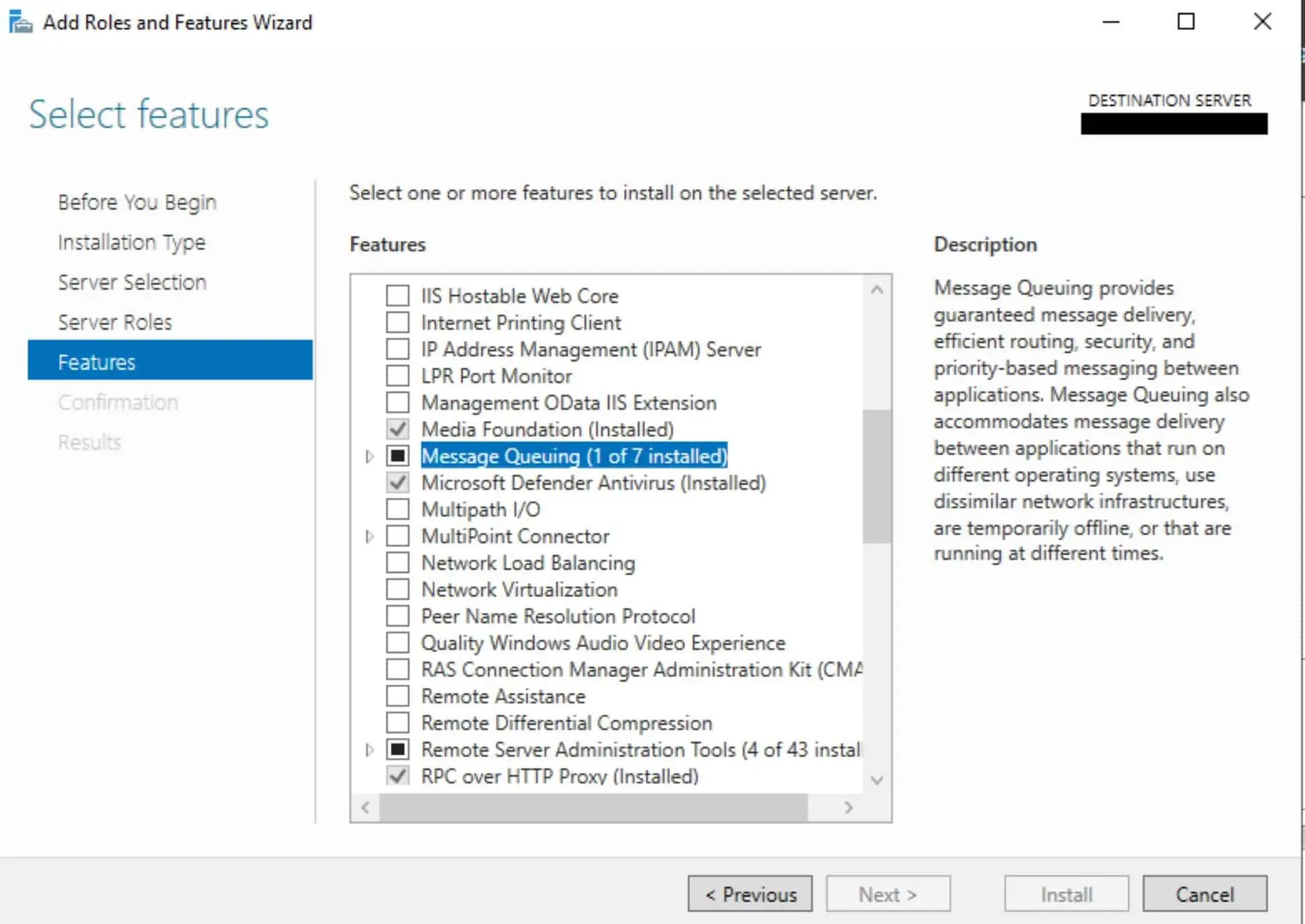Viewport: 1305px width, 924px height.
Task: Select the Network Load Balancing label
Action: (x=528, y=563)
